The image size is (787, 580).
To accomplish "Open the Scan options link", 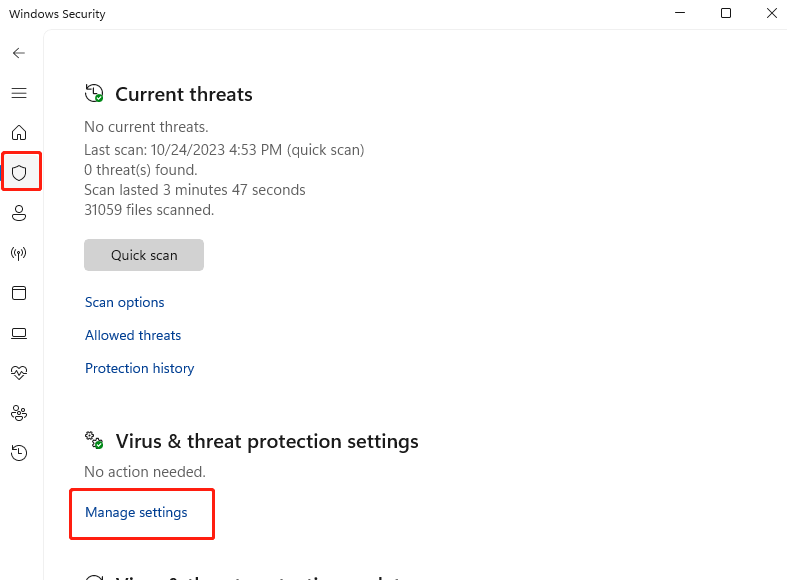I will point(125,302).
